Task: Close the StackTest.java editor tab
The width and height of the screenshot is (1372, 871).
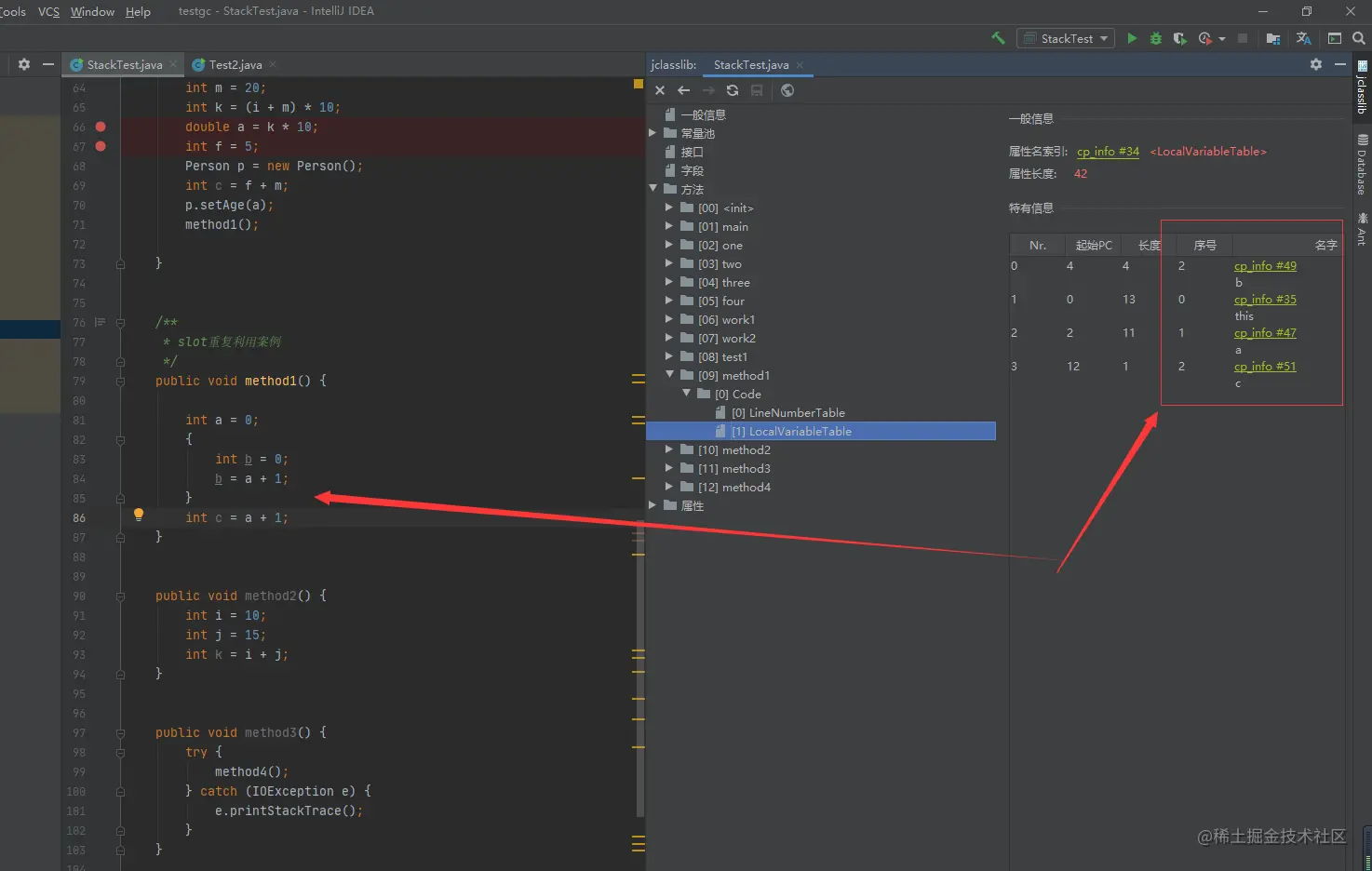Action: [173, 65]
